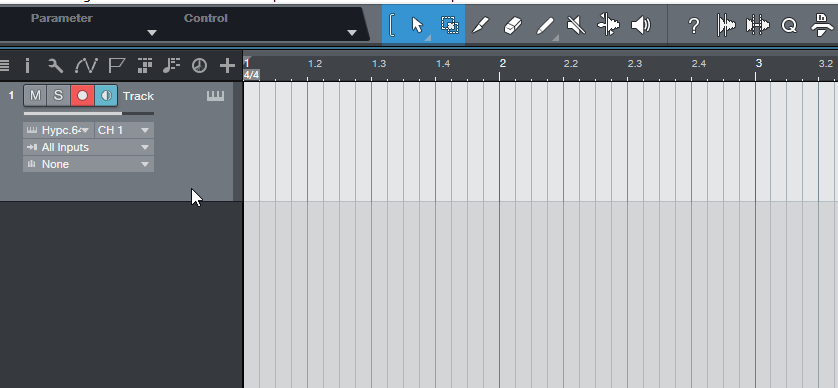The width and height of the screenshot is (838, 388).
Task: Select the Bend tool
Action: pyautogui.click(x=609, y=25)
